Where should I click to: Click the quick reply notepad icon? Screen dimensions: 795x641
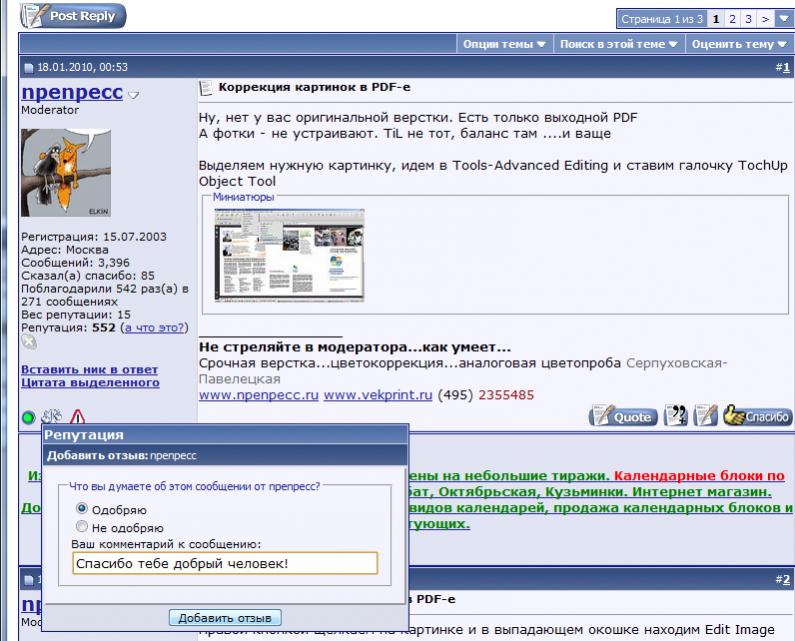(x=706, y=417)
